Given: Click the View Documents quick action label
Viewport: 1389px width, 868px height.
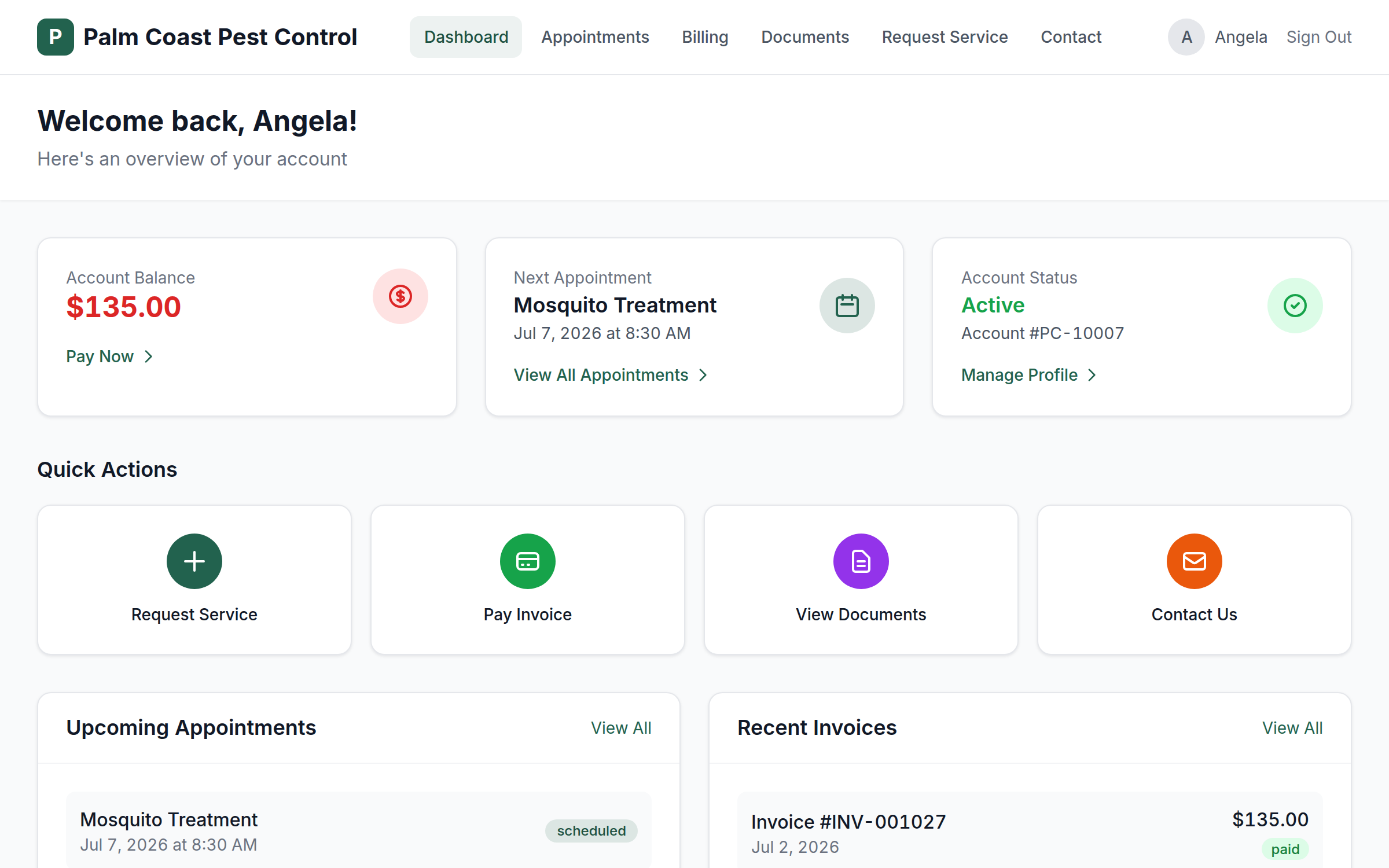Looking at the screenshot, I should point(861,615).
